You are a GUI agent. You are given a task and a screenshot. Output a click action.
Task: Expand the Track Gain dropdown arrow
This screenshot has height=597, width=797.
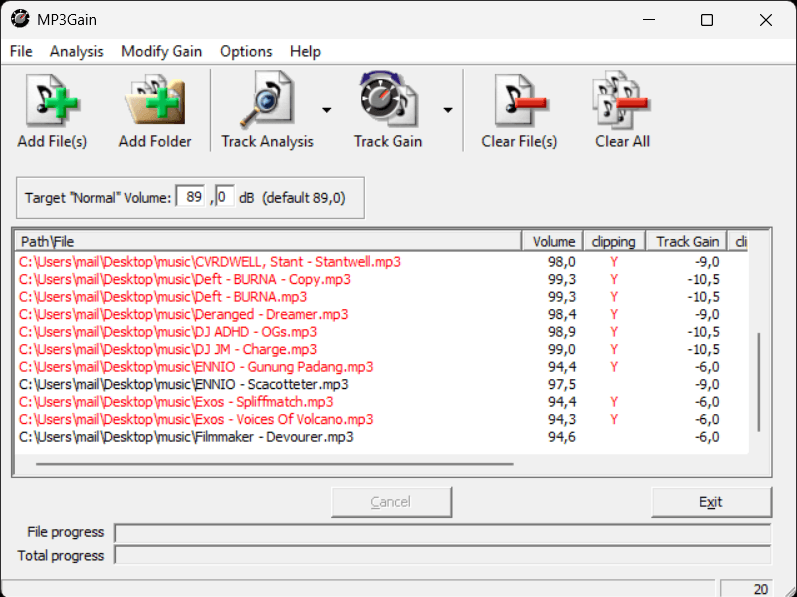(448, 110)
